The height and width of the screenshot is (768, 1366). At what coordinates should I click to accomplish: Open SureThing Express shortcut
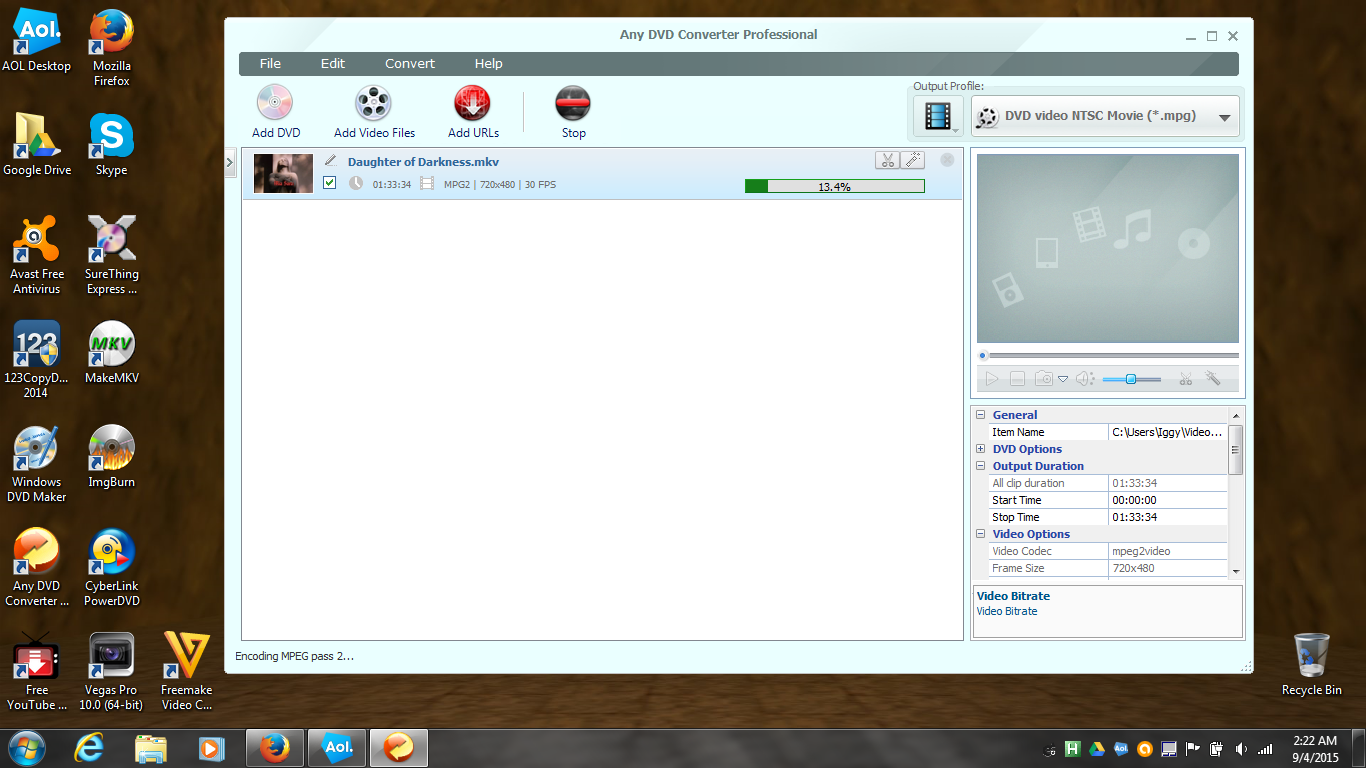coord(112,256)
